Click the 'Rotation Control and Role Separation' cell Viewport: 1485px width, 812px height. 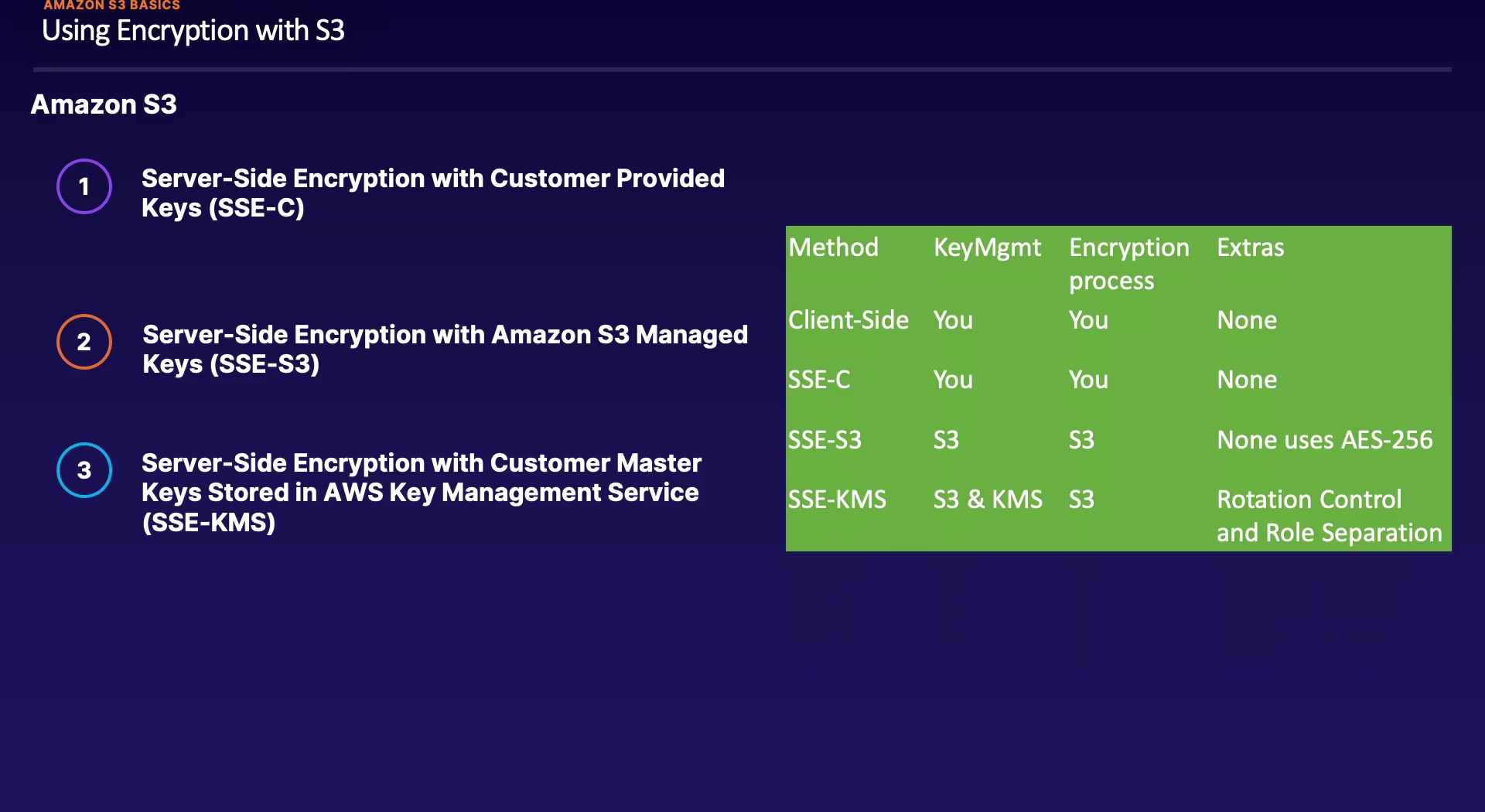pos(1329,516)
